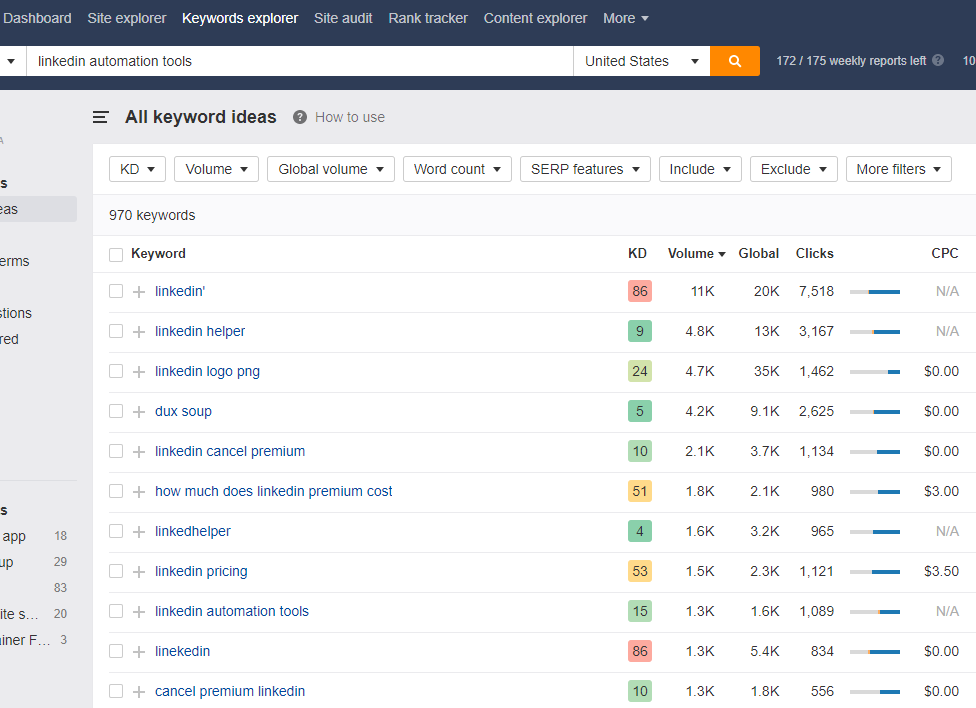976x708 pixels.
Task: Sort the table by Clicks column header
Action: click(x=815, y=253)
